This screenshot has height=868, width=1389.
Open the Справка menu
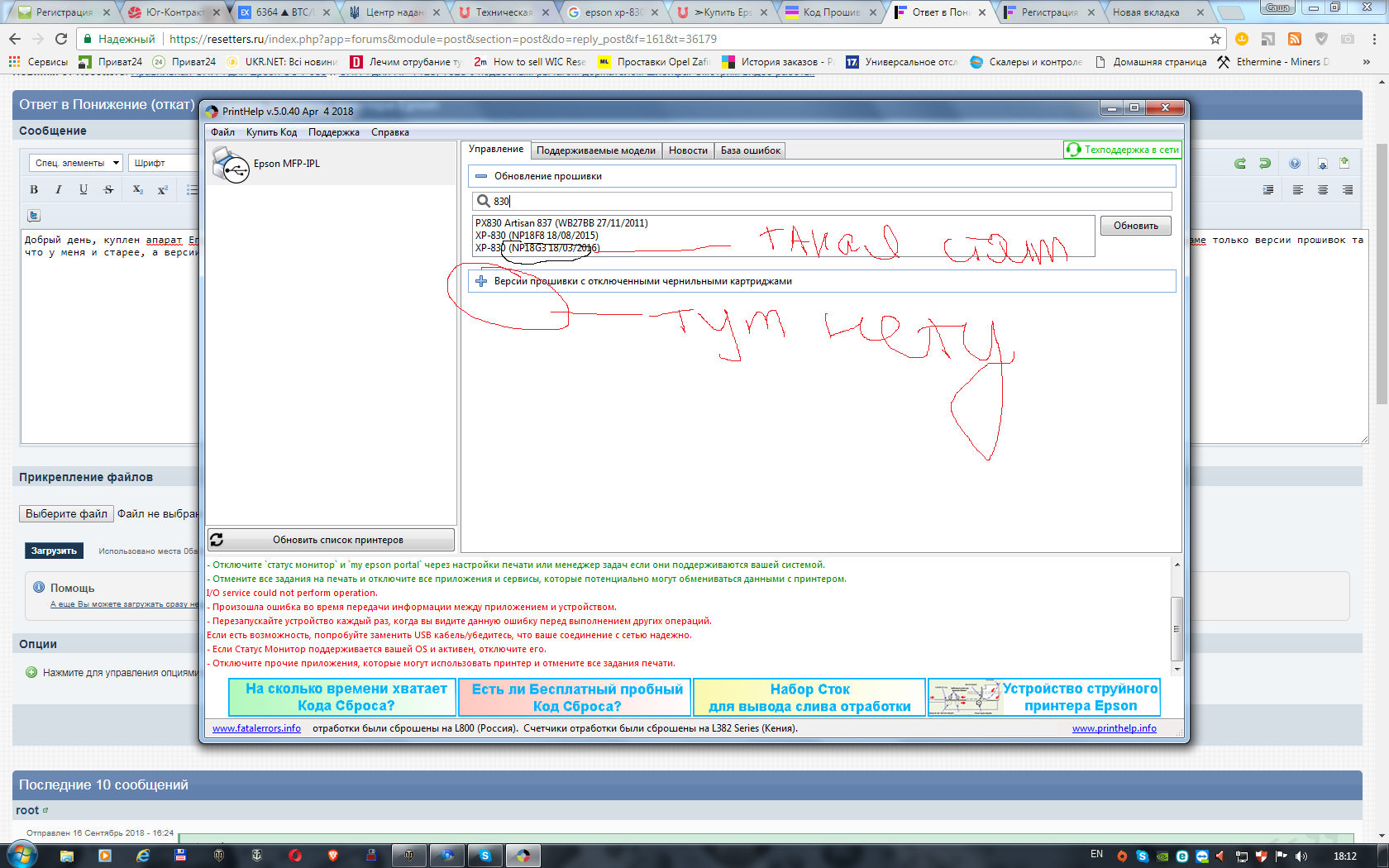point(390,132)
